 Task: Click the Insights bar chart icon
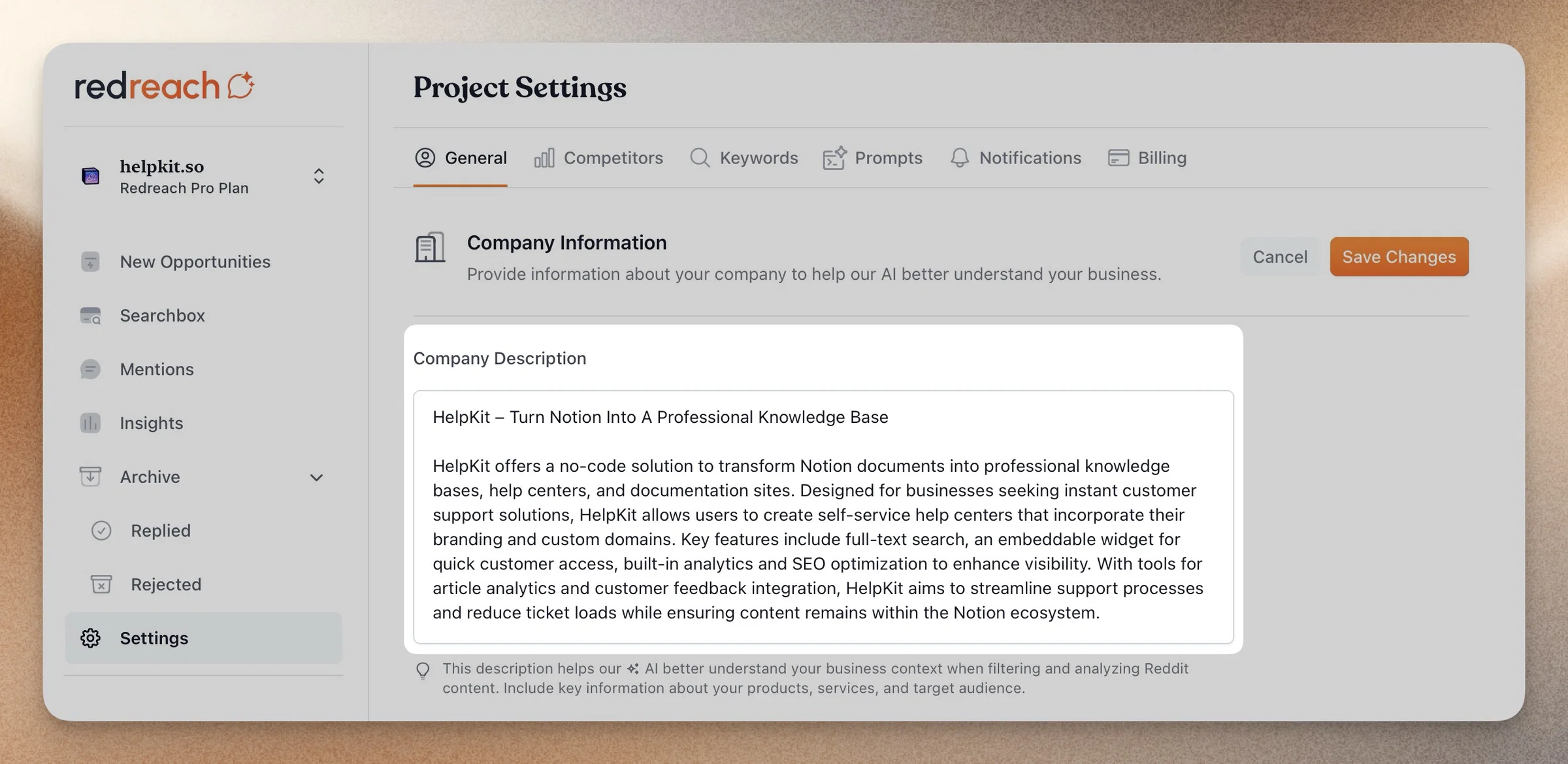pyautogui.click(x=90, y=423)
